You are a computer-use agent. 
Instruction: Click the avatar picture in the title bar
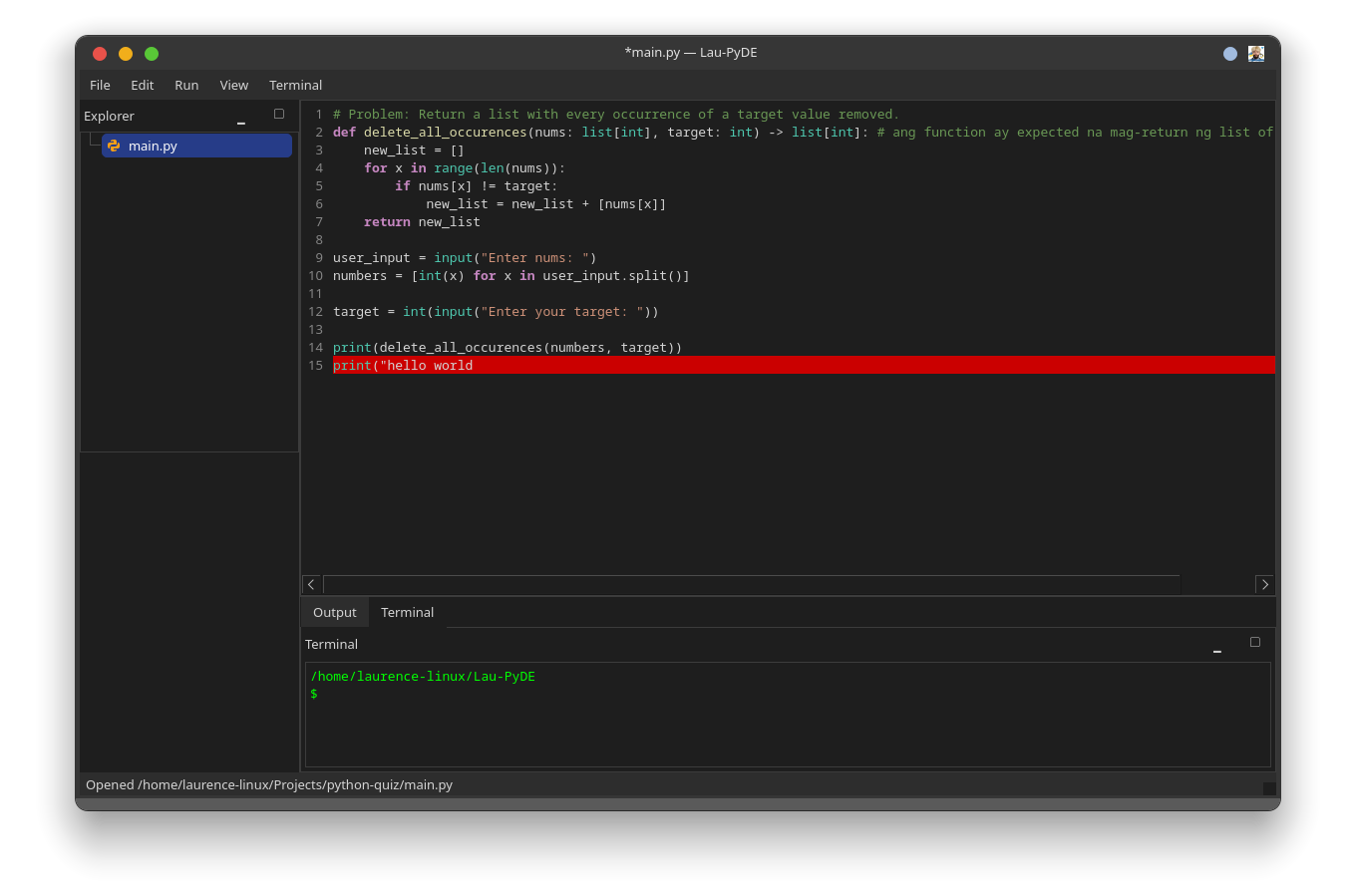point(1256,54)
